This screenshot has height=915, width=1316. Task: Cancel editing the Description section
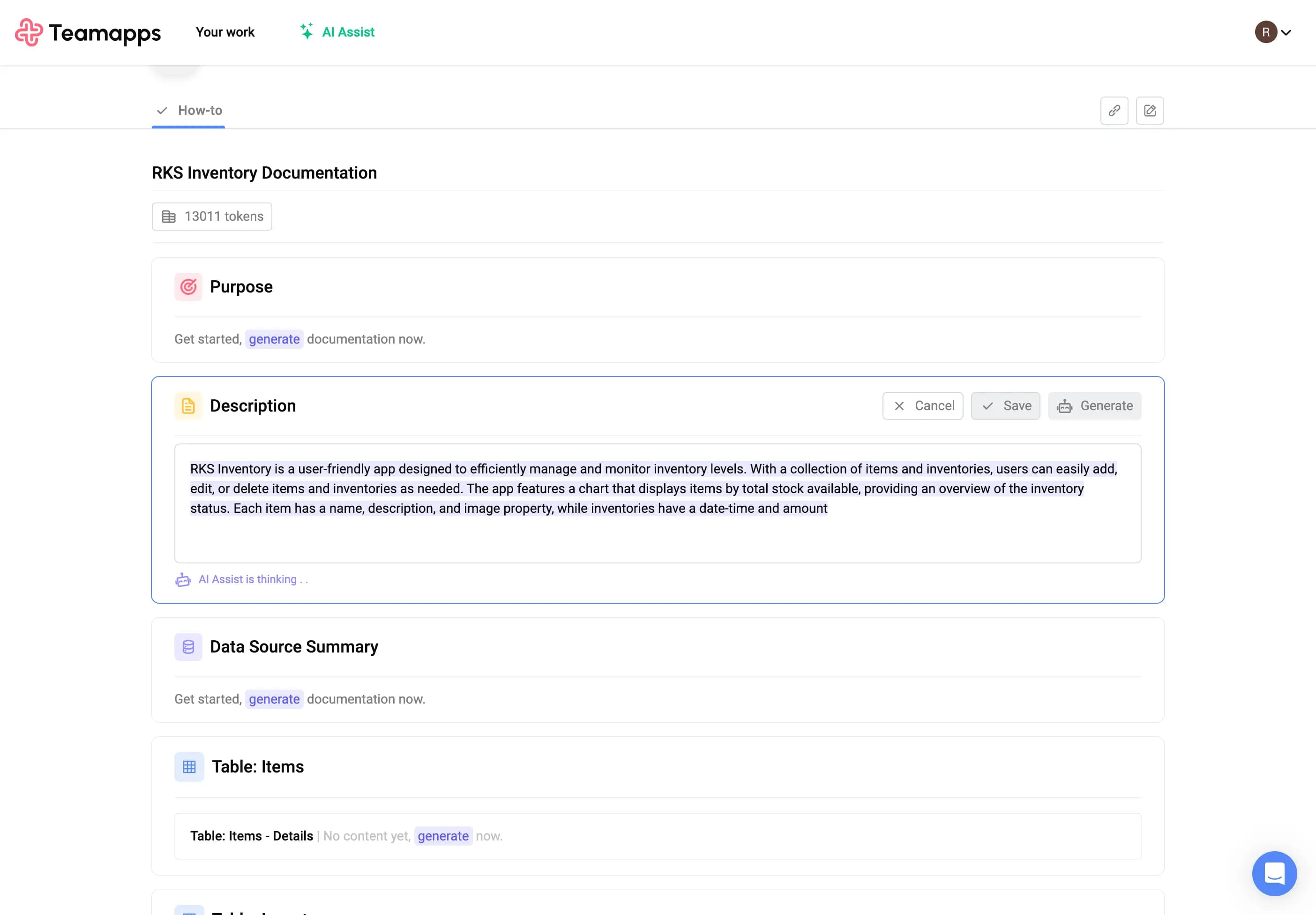tap(922, 406)
